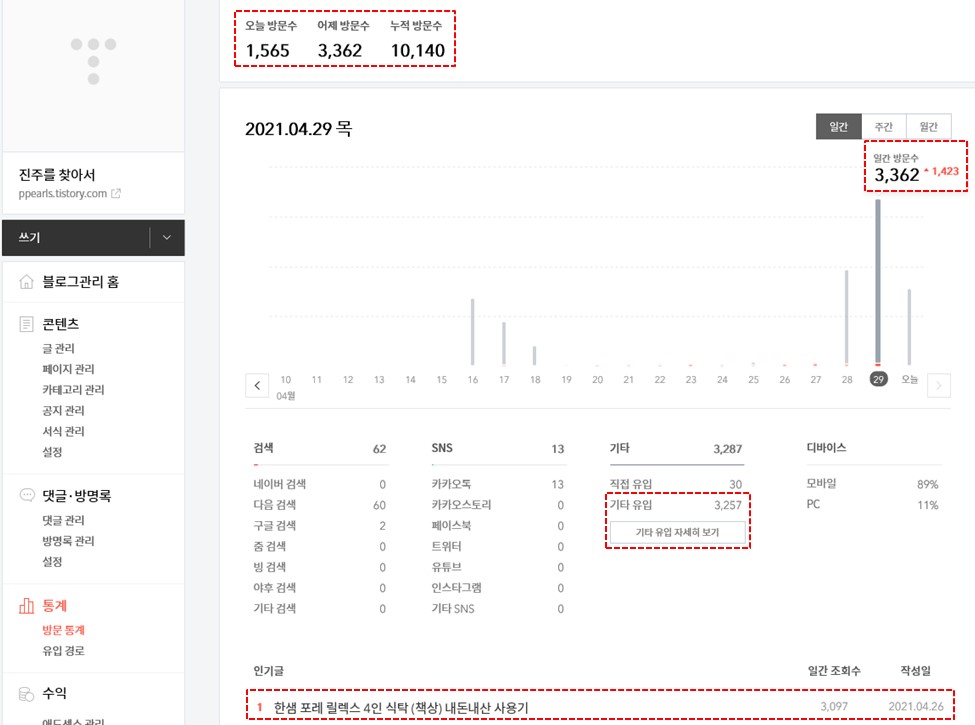Viewport: 975px width, 725px height.
Task: Go to next dates with right arrow
Action: [x=939, y=386]
